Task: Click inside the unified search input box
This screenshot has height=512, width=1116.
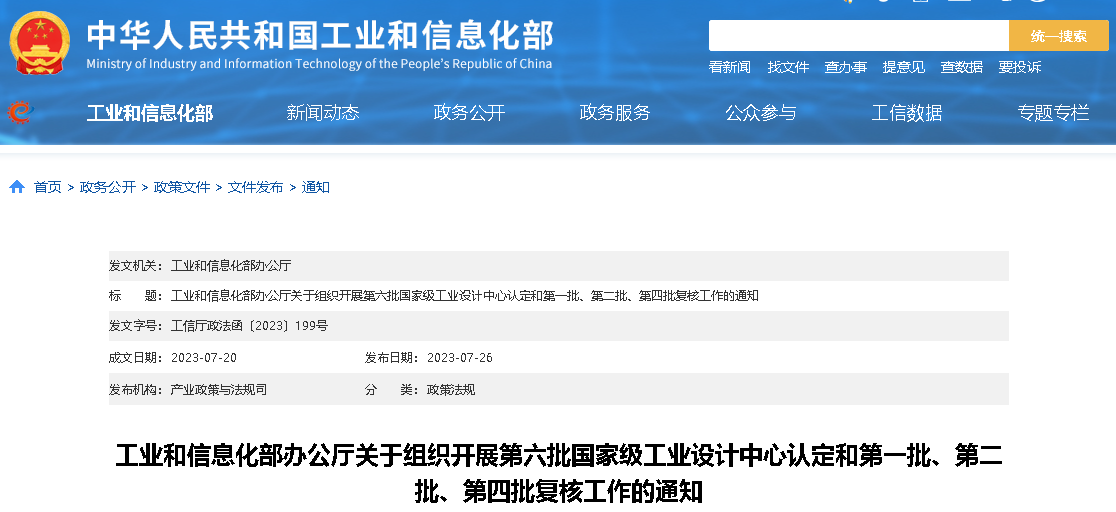Action: click(858, 36)
